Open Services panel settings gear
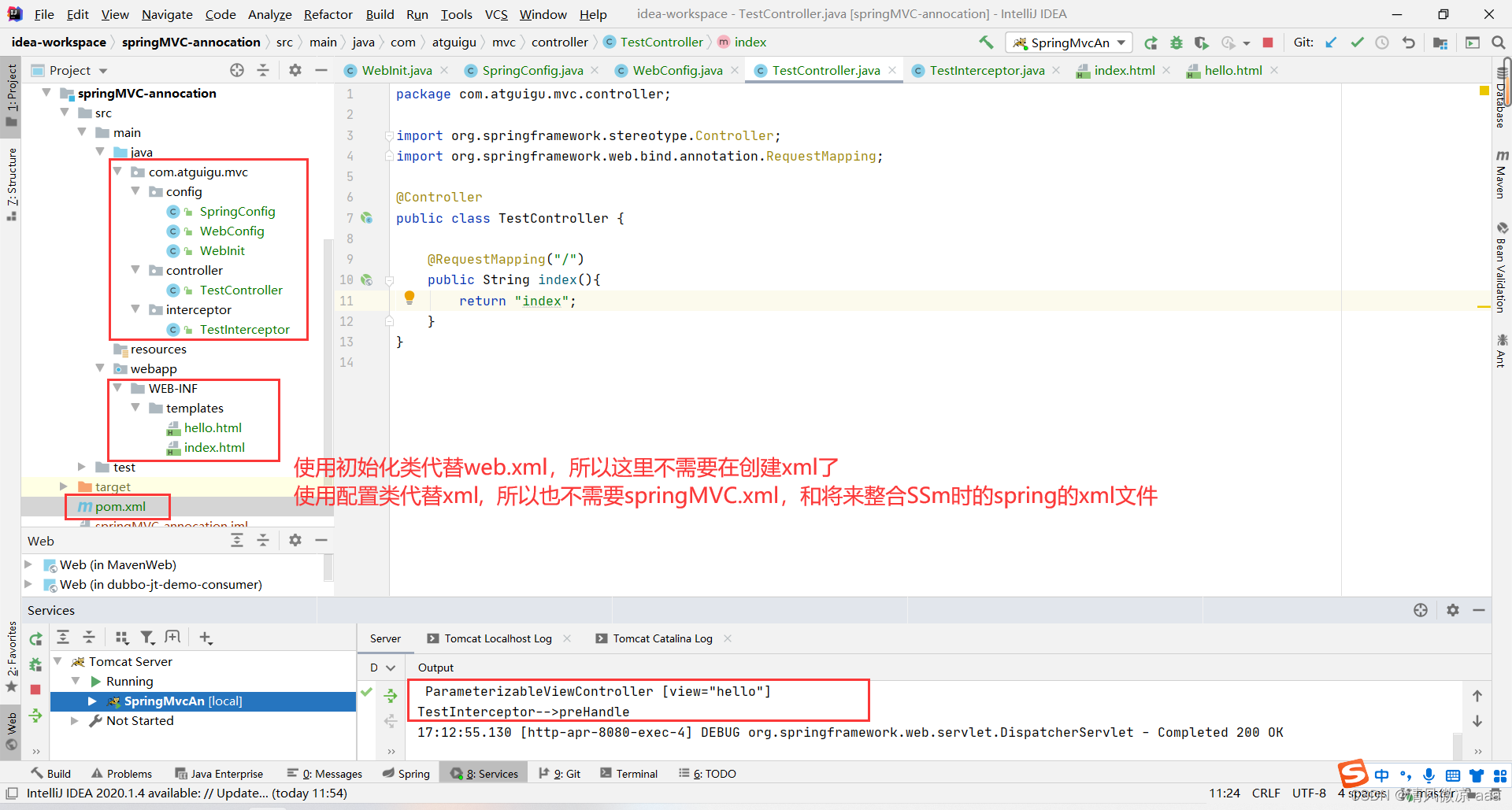 coord(1453,610)
